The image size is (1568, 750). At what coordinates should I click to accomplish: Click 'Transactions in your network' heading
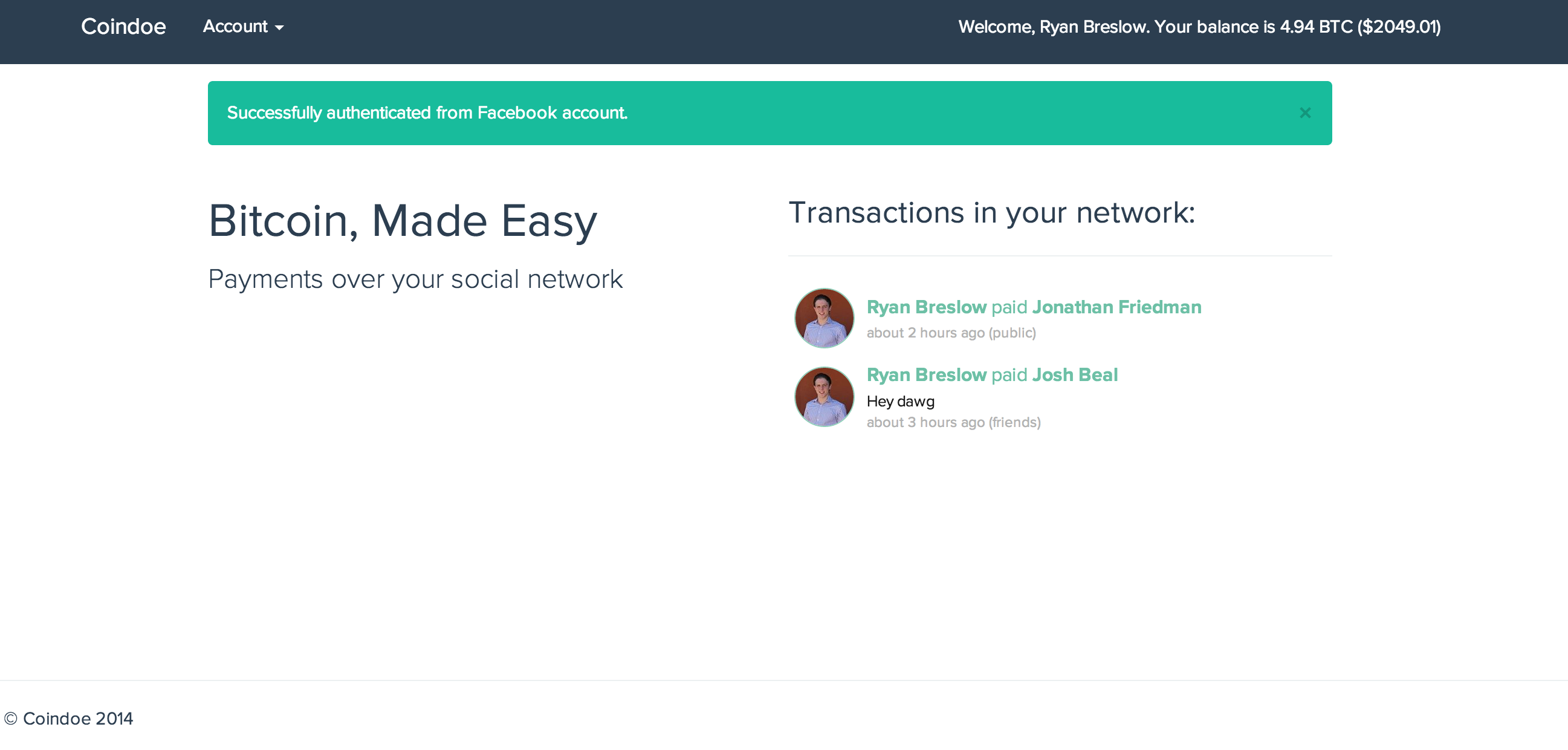tap(991, 213)
